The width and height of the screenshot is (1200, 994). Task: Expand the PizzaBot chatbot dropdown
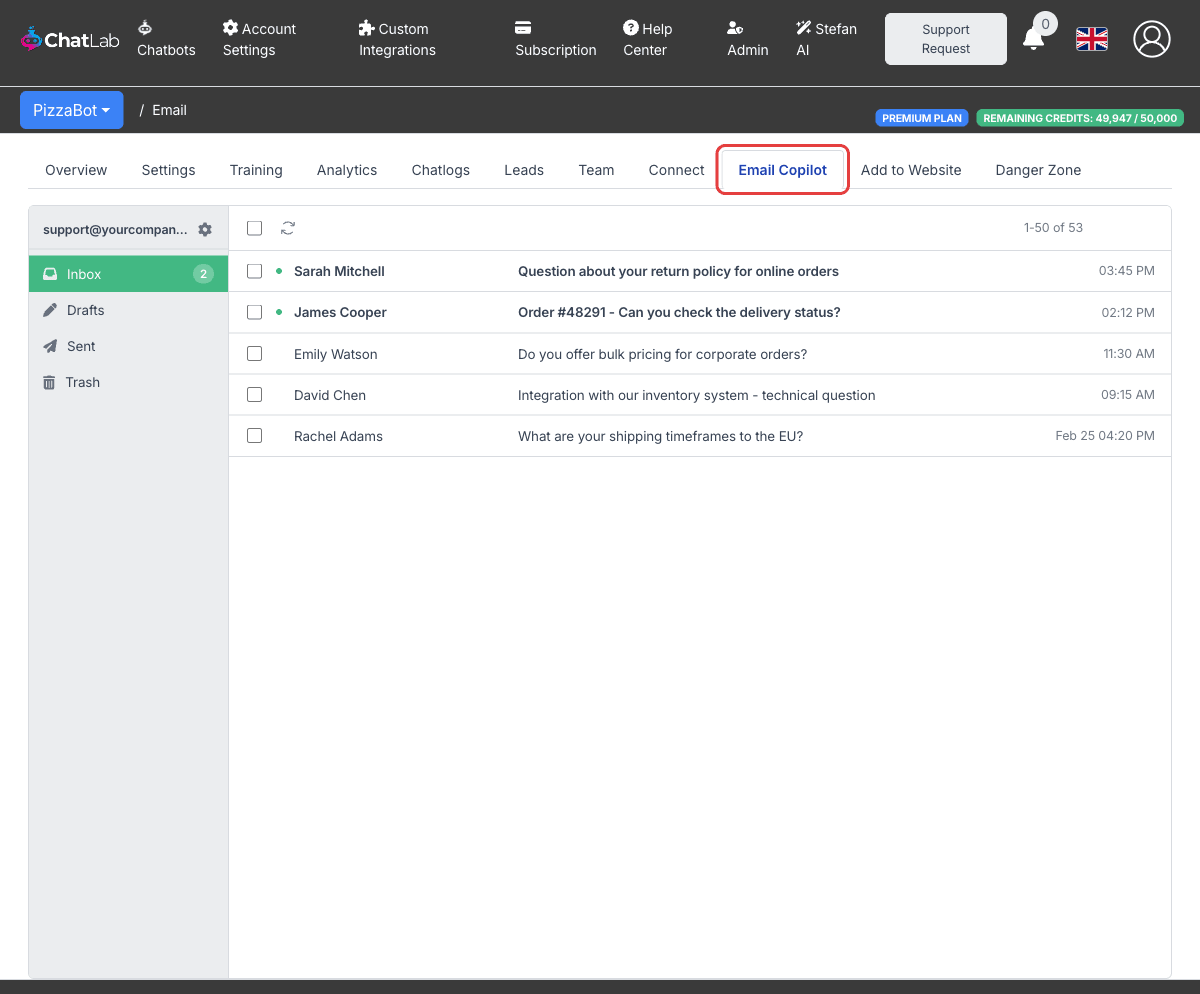tap(71, 110)
